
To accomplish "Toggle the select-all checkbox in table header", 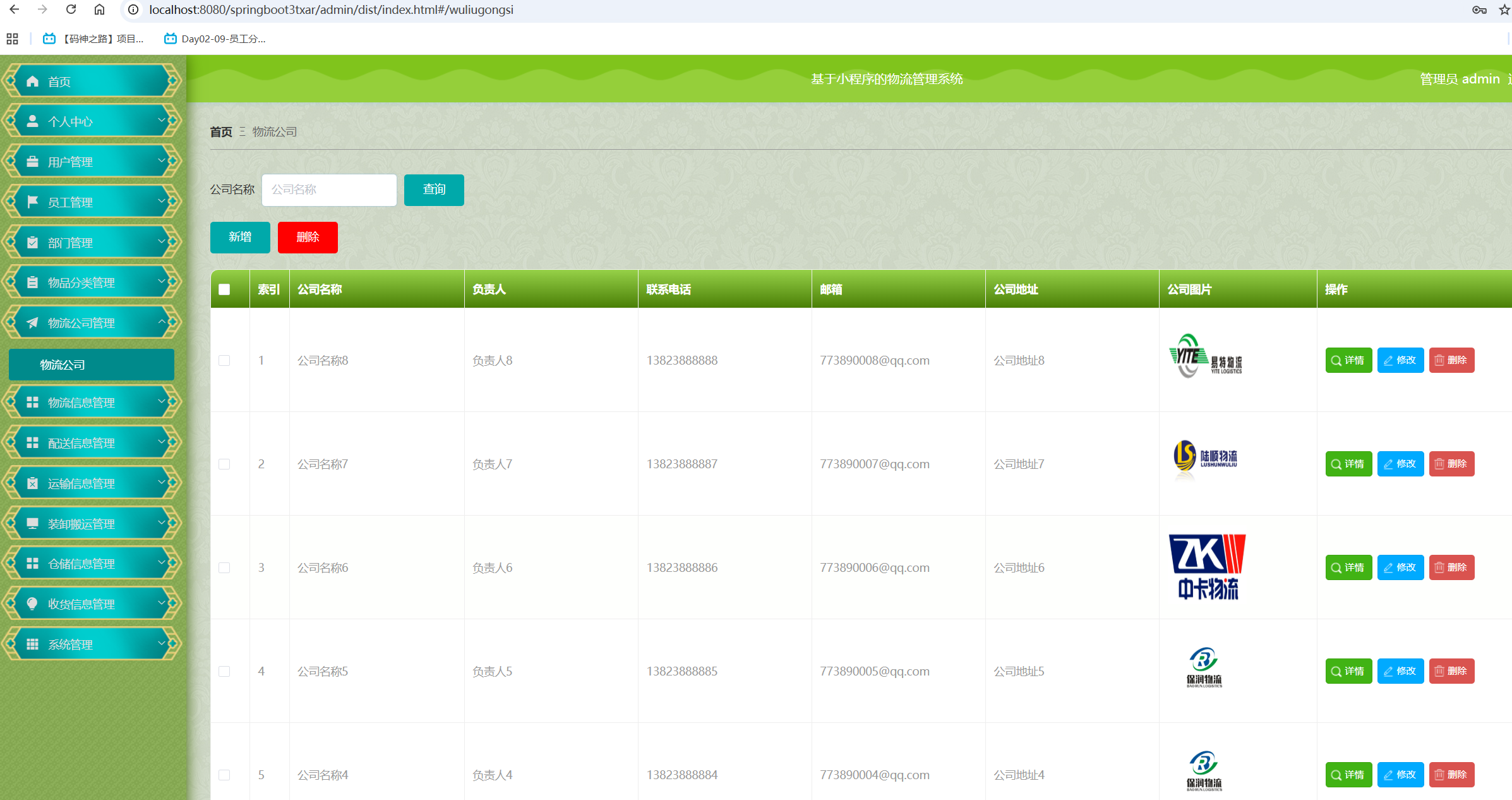I will click(x=224, y=289).
